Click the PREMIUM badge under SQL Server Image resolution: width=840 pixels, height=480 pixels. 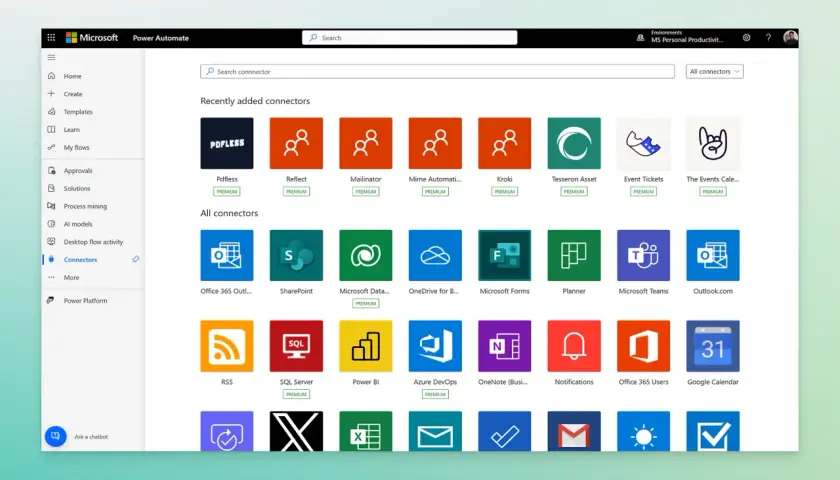[x=296, y=394]
